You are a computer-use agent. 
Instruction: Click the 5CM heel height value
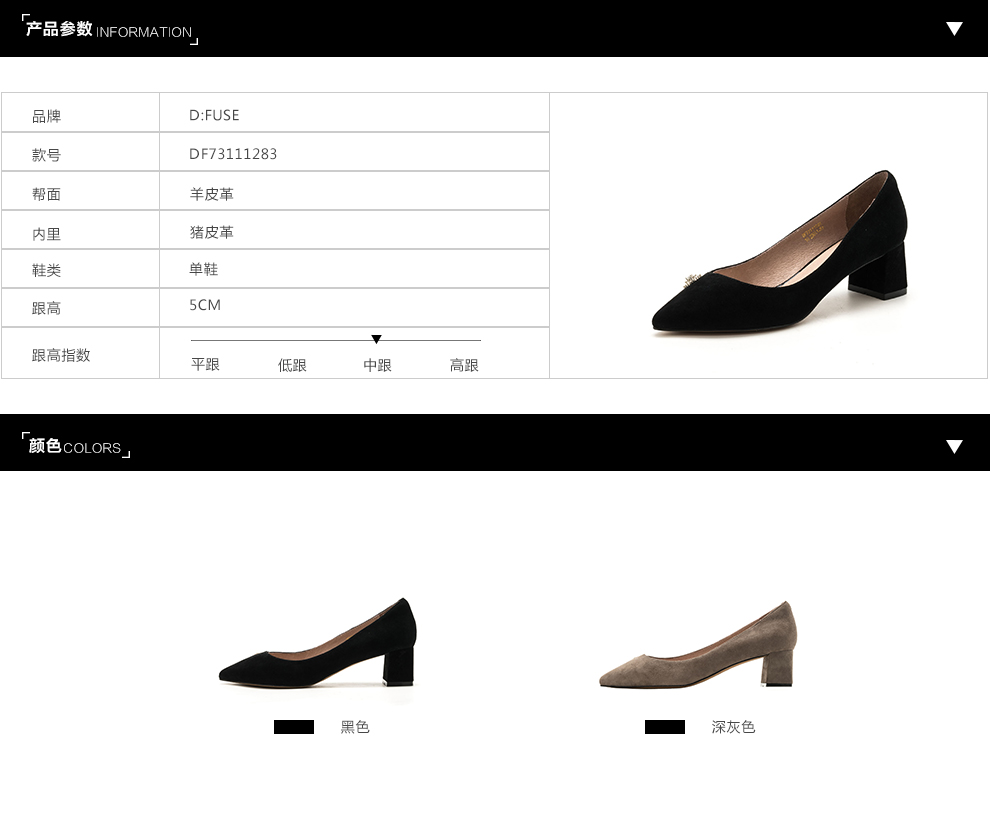[205, 305]
